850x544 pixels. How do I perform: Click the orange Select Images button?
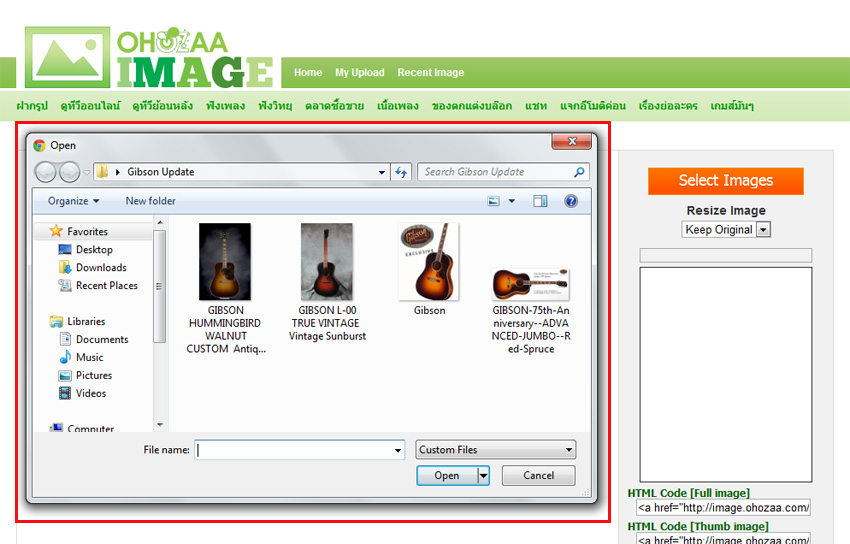click(x=726, y=180)
